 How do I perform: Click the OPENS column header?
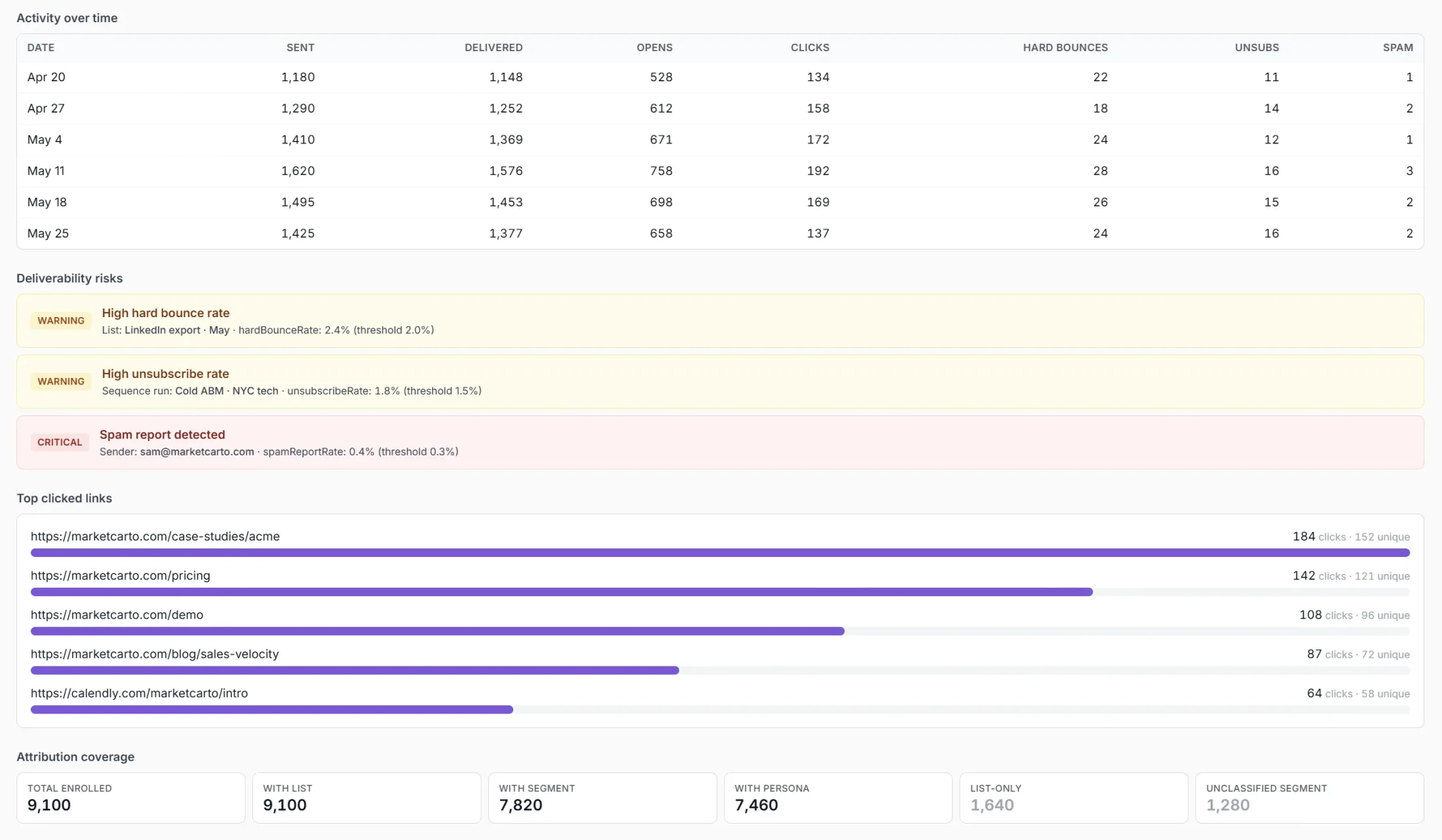[x=654, y=48]
